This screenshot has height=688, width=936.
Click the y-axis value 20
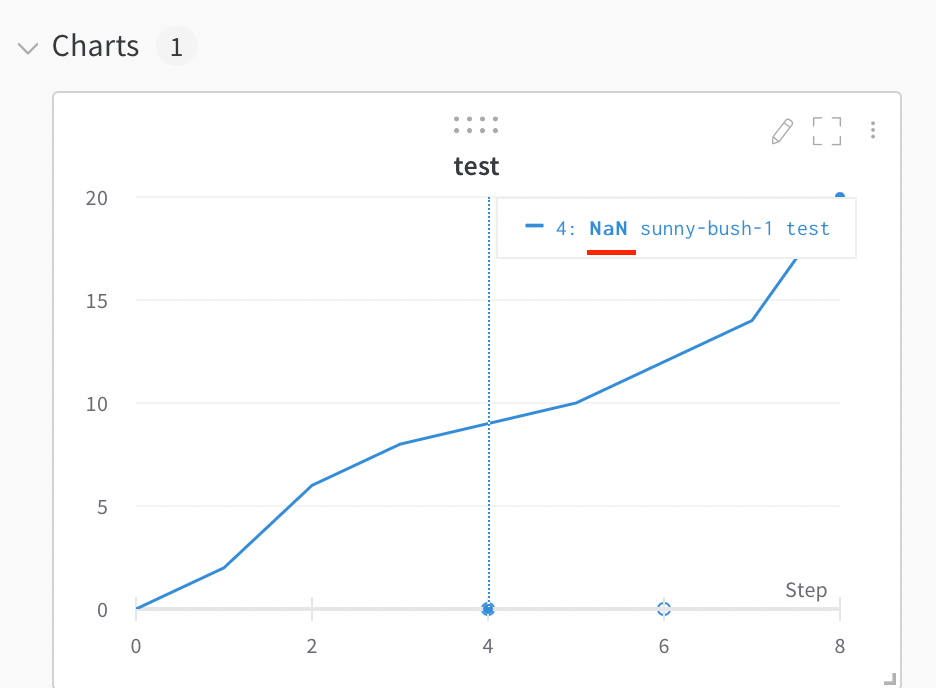tap(96, 198)
